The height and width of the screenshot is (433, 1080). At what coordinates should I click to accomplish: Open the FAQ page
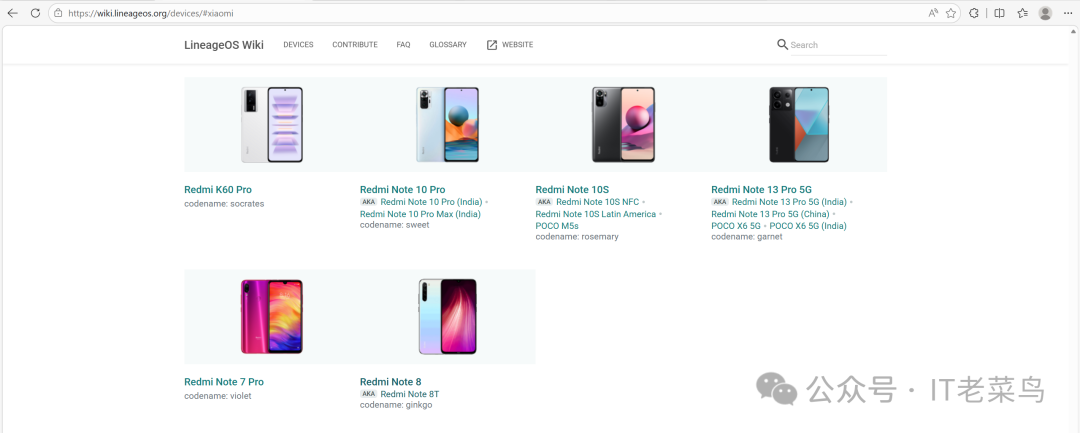coord(403,45)
